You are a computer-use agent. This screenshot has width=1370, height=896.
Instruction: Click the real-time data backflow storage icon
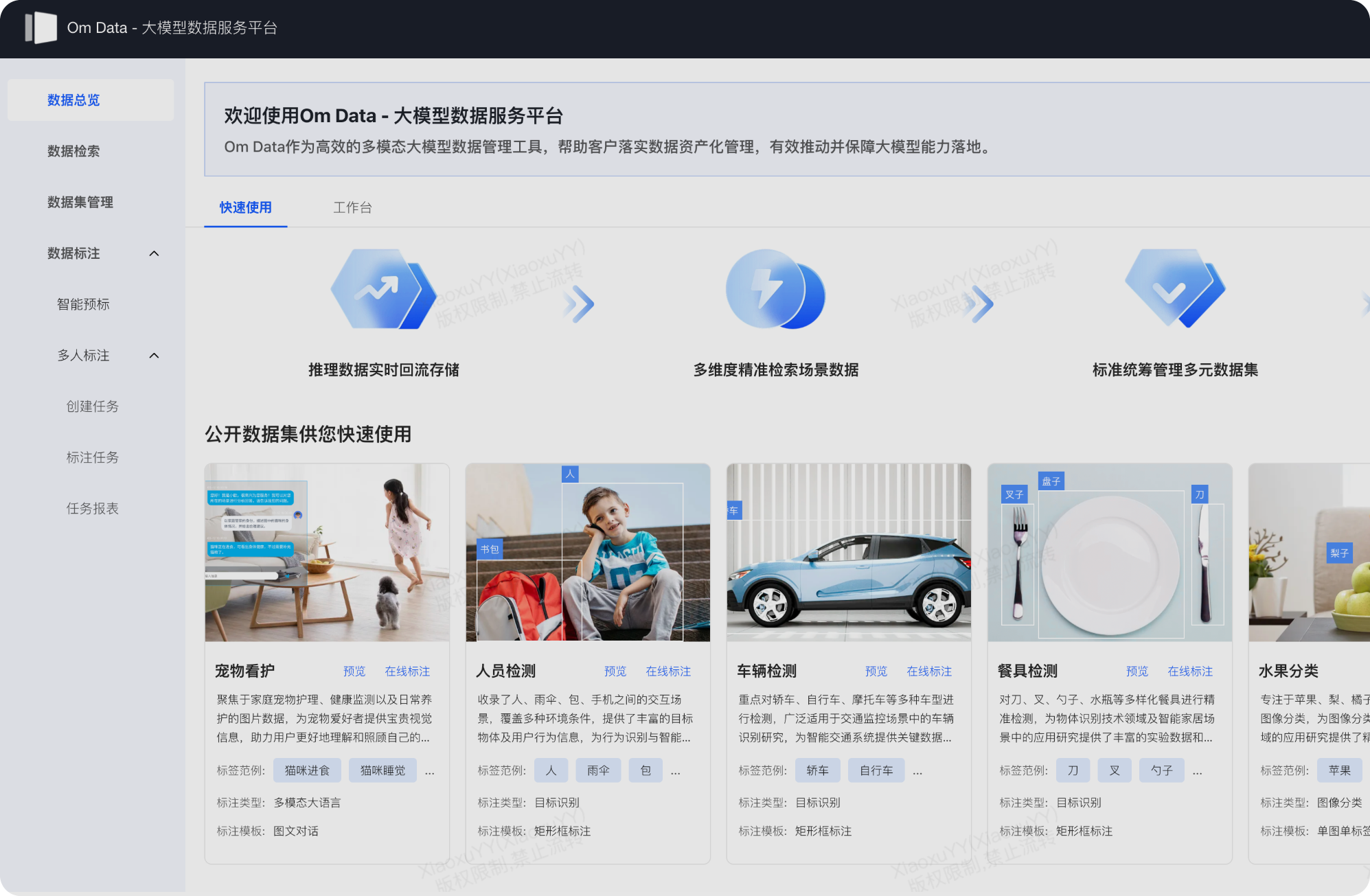pos(383,289)
